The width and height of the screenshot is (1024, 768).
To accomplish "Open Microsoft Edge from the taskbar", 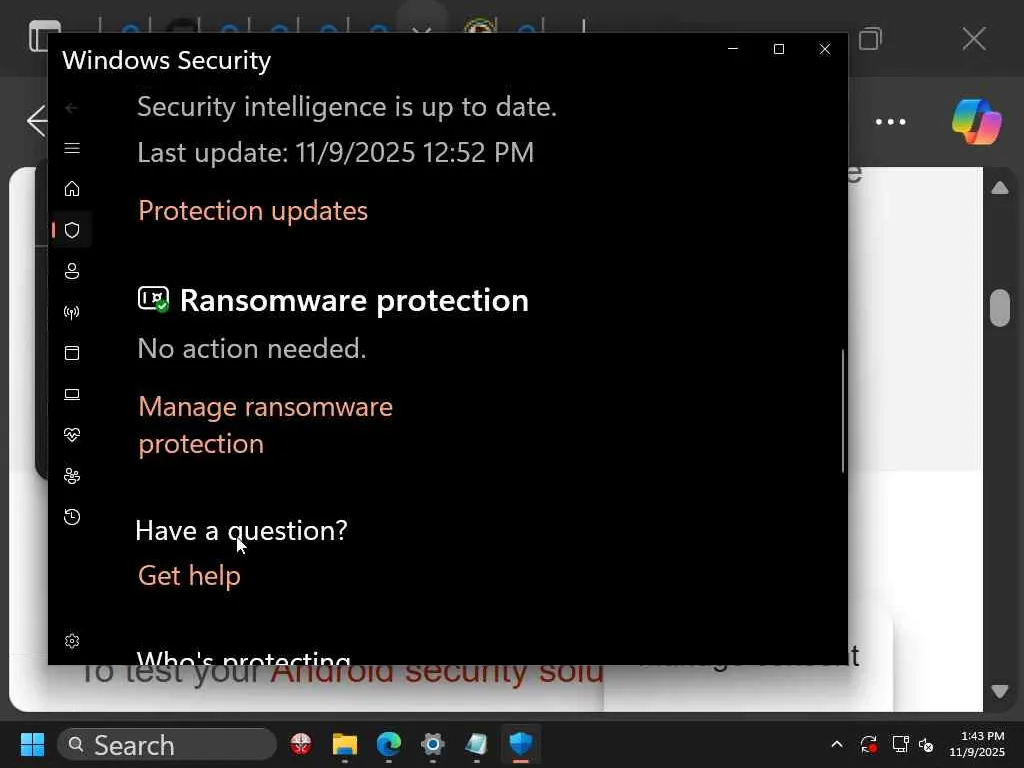I will tap(389, 744).
